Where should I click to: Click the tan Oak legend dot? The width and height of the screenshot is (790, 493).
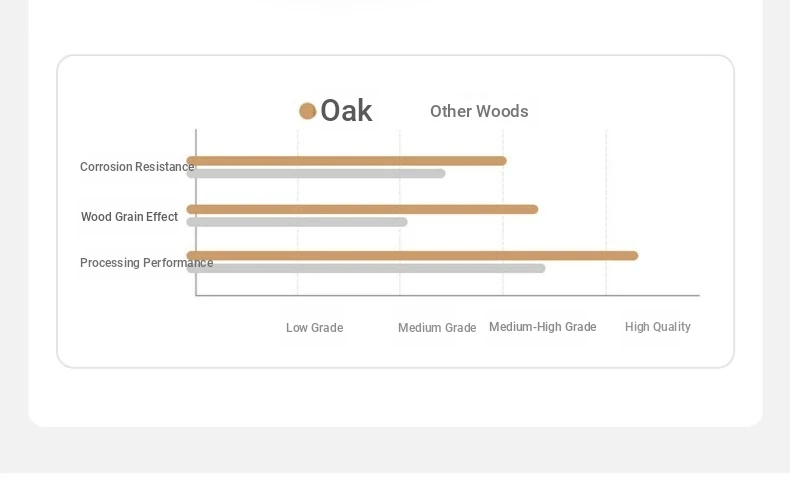(307, 111)
